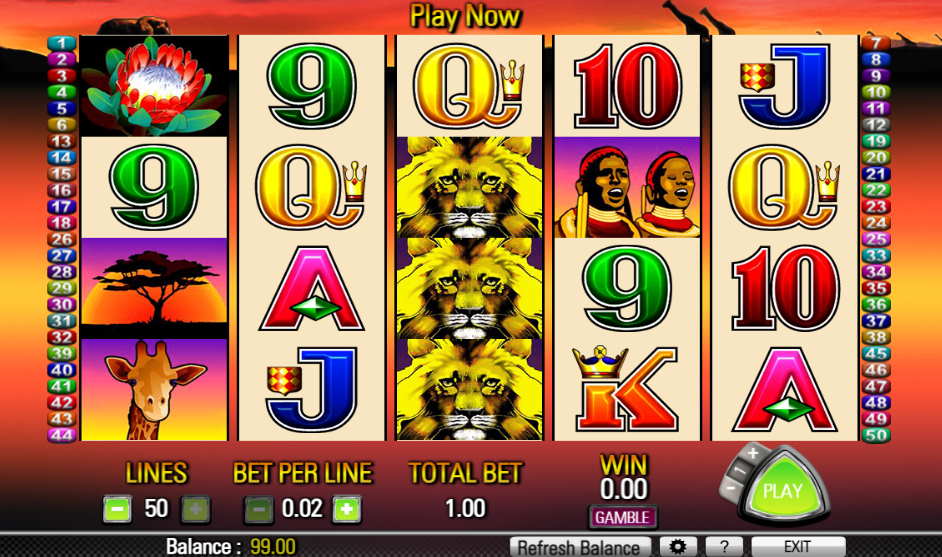
Task: Increase bet per line with plus button
Action: tap(347, 510)
